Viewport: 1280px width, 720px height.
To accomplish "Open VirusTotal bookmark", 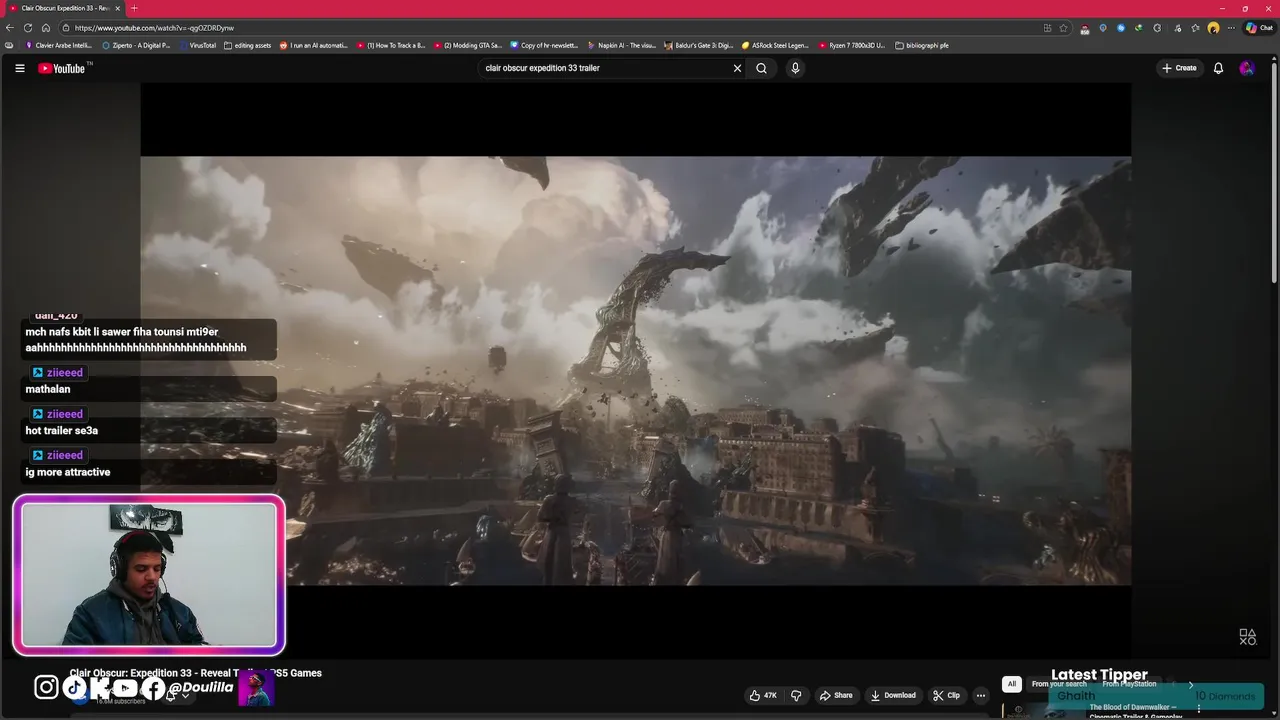I will tap(198, 45).
